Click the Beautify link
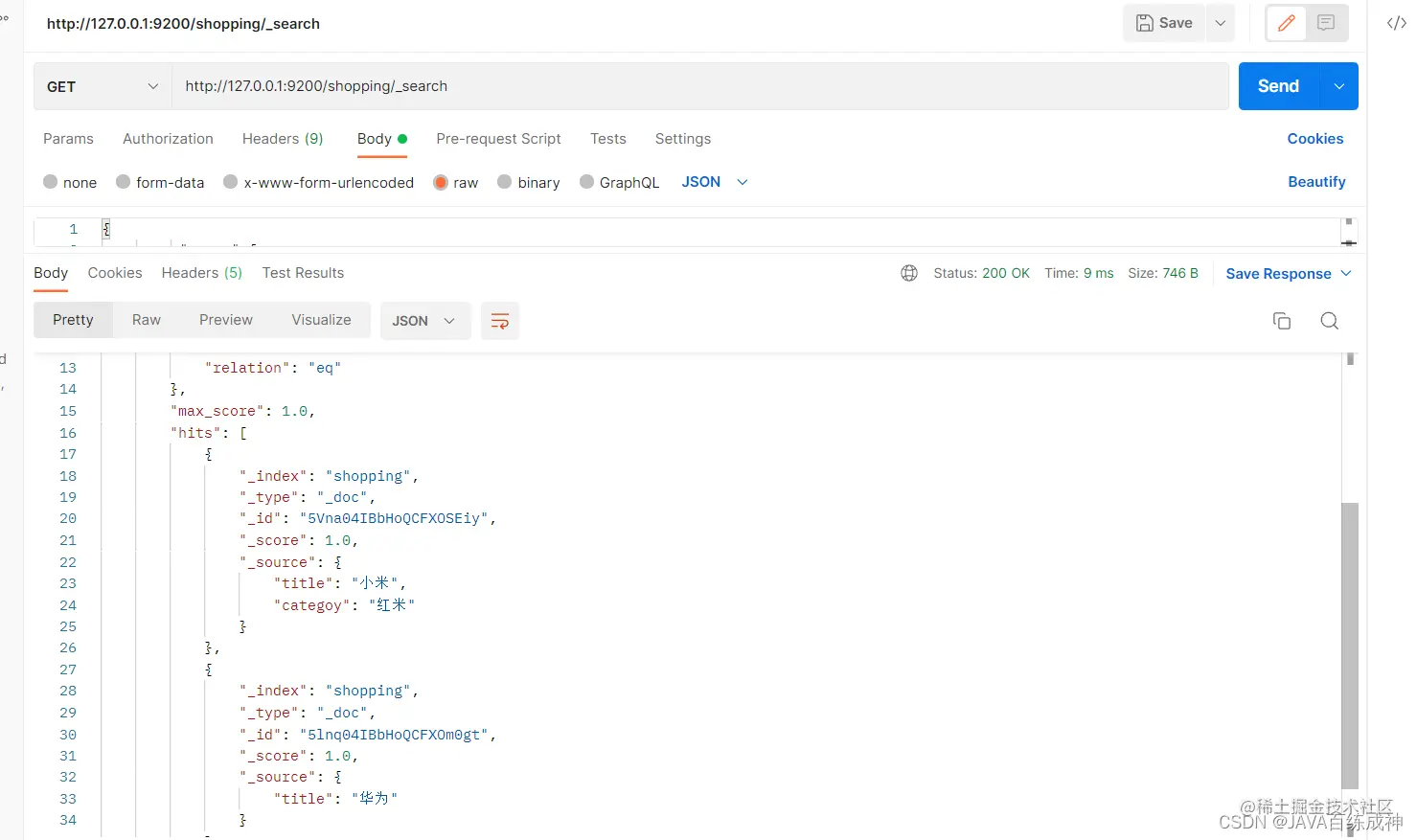1417x840 pixels. click(x=1316, y=182)
